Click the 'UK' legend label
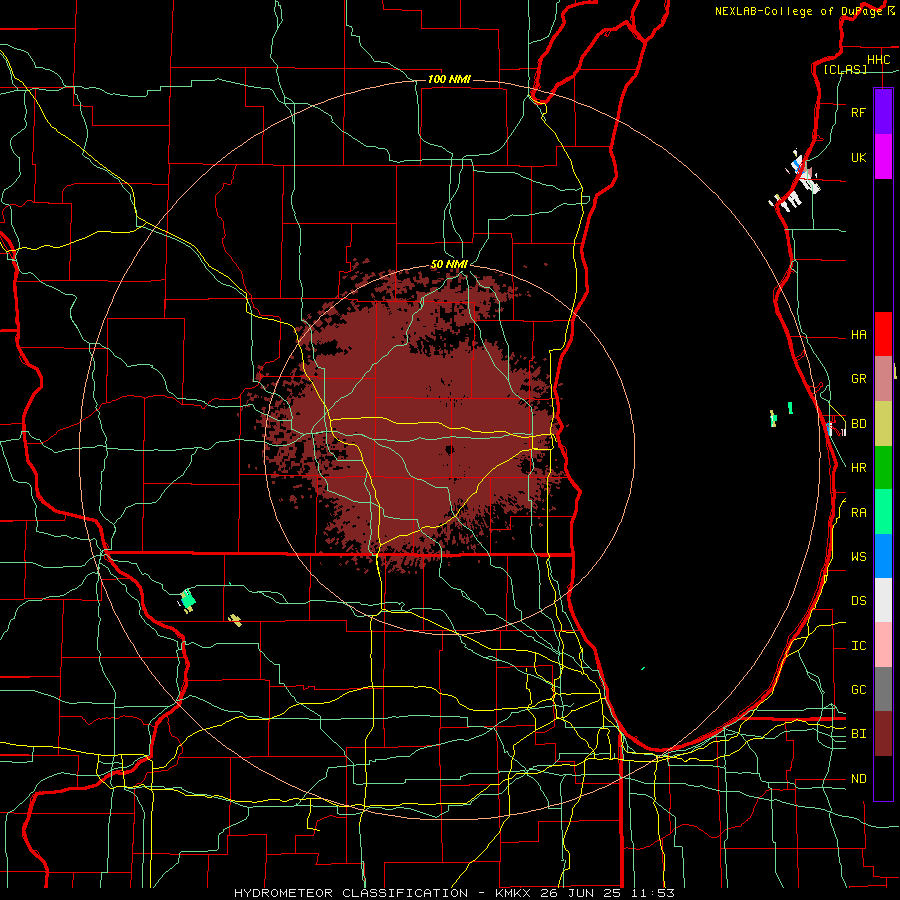900x900 pixels. click(859, 157)
